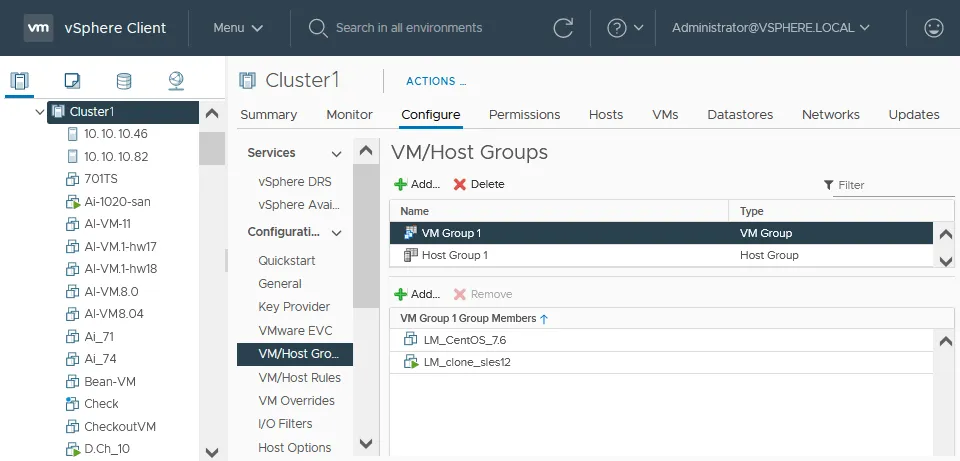This screenshot has width=960, height=461.
Task: Open the Hosts and Clusters inventory view icon
Action: [20, 81]
